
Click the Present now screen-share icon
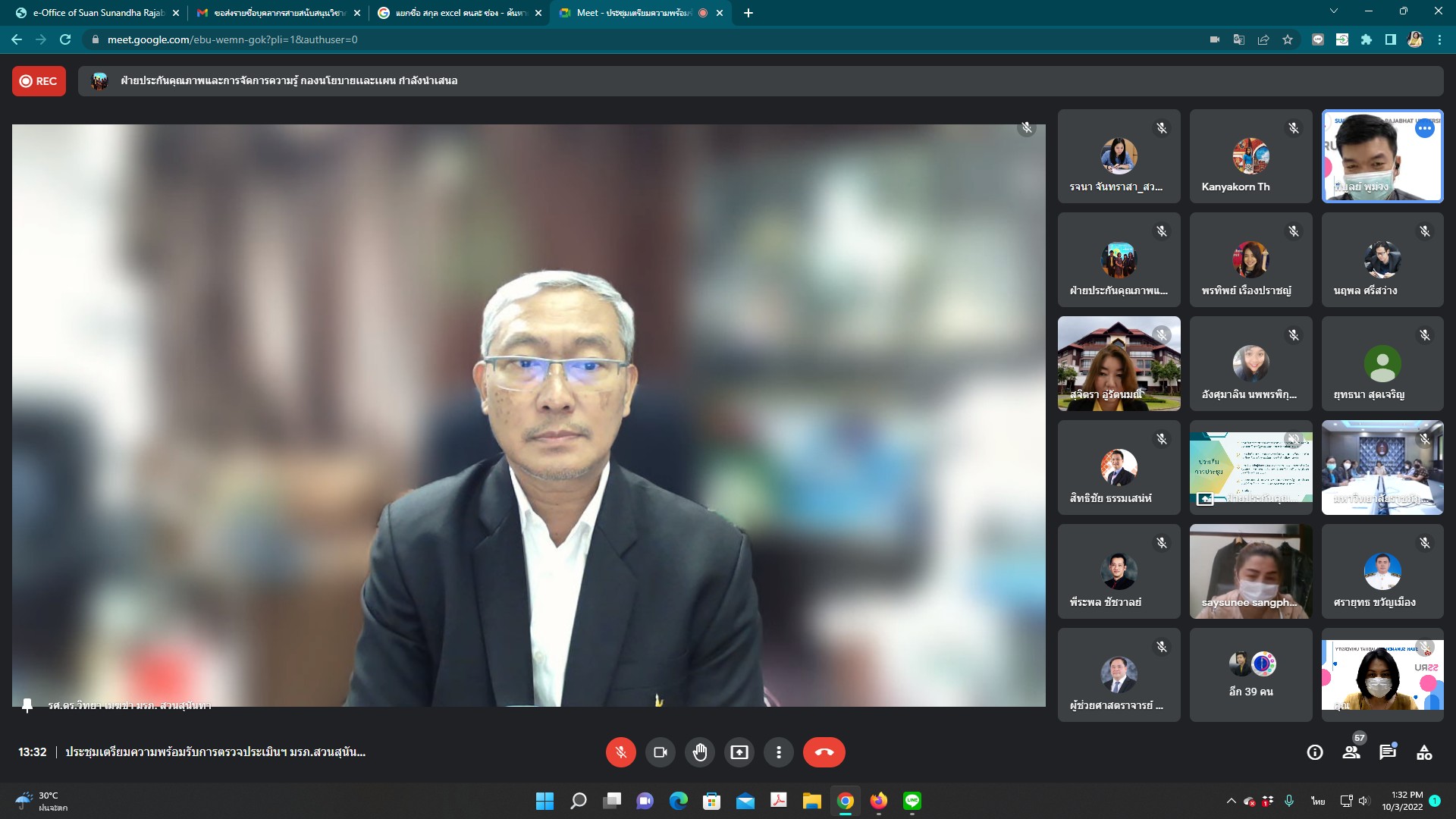[x=739, y=752]
